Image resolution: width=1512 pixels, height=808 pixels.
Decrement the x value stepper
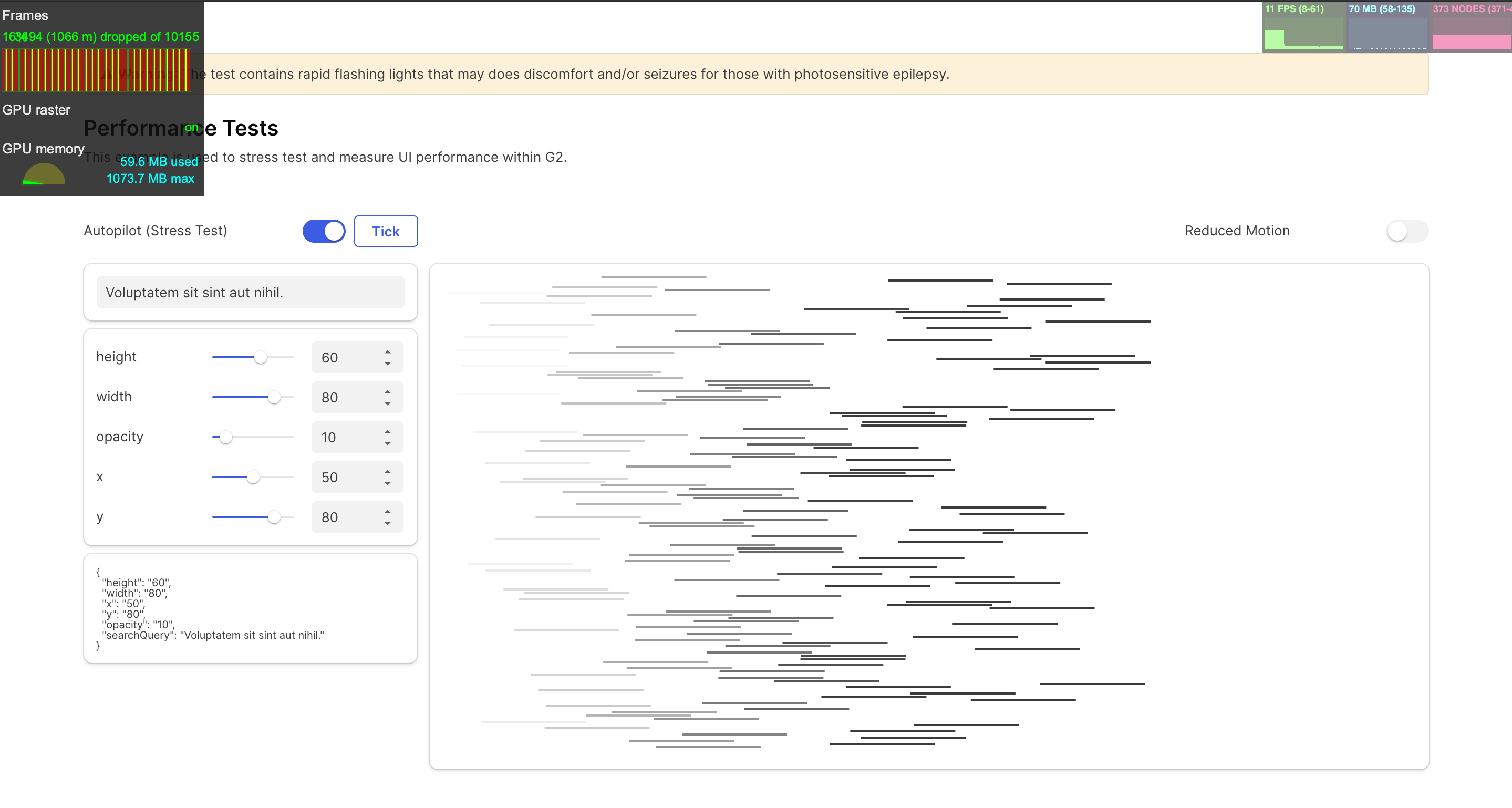(387, 483)
